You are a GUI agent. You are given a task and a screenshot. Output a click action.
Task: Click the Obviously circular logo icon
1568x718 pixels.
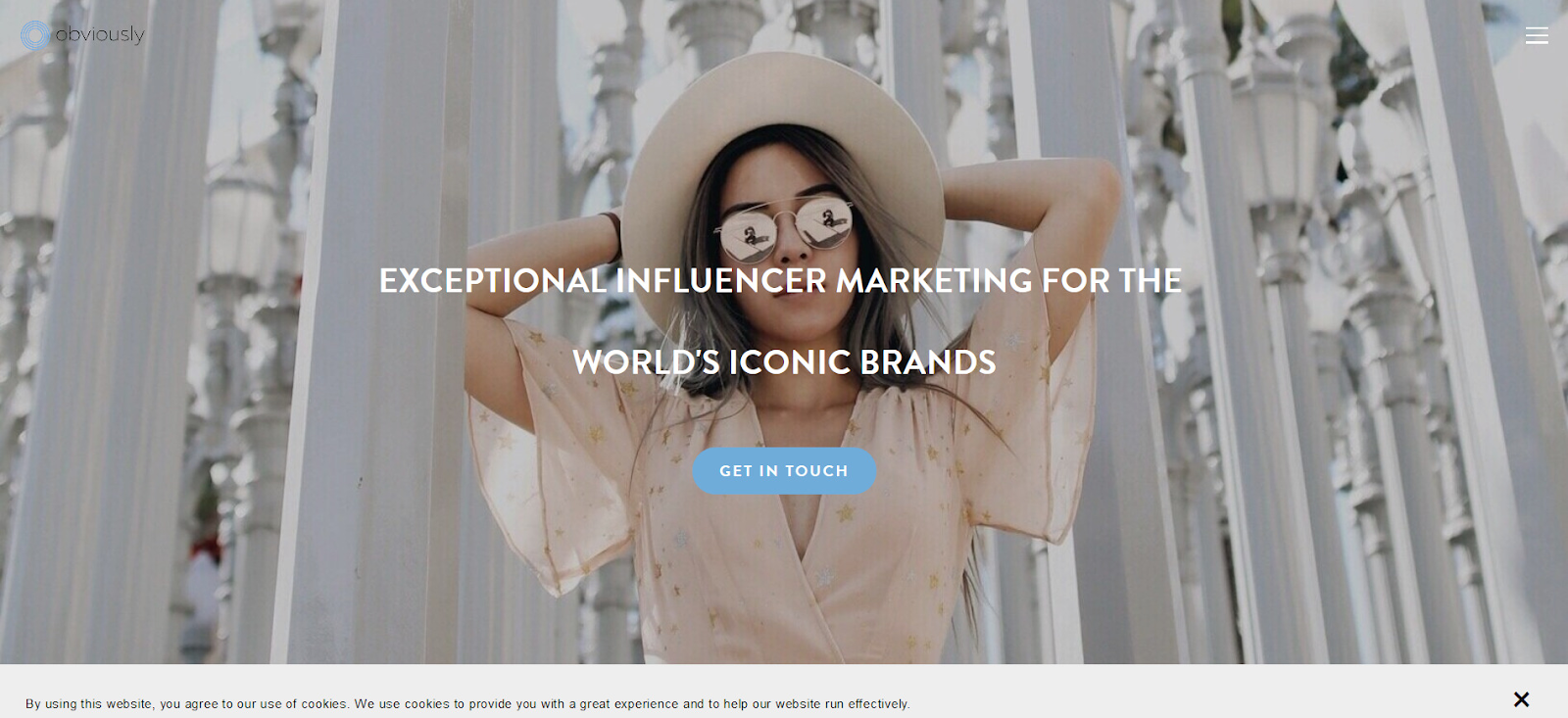pyautogui.click(x=35, y=35)
